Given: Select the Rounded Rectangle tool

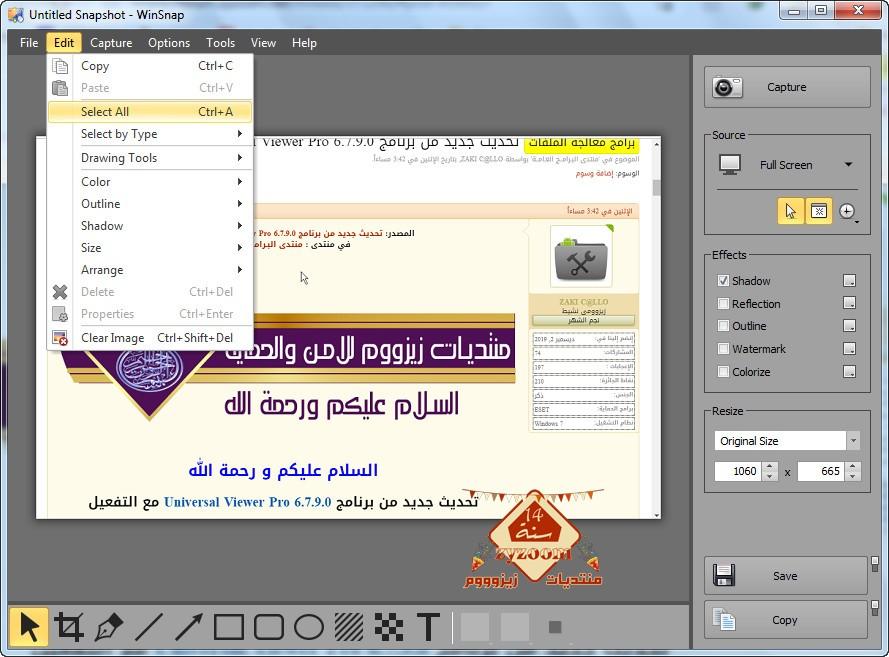Looking at the screenshot, I should pos(269,627).
